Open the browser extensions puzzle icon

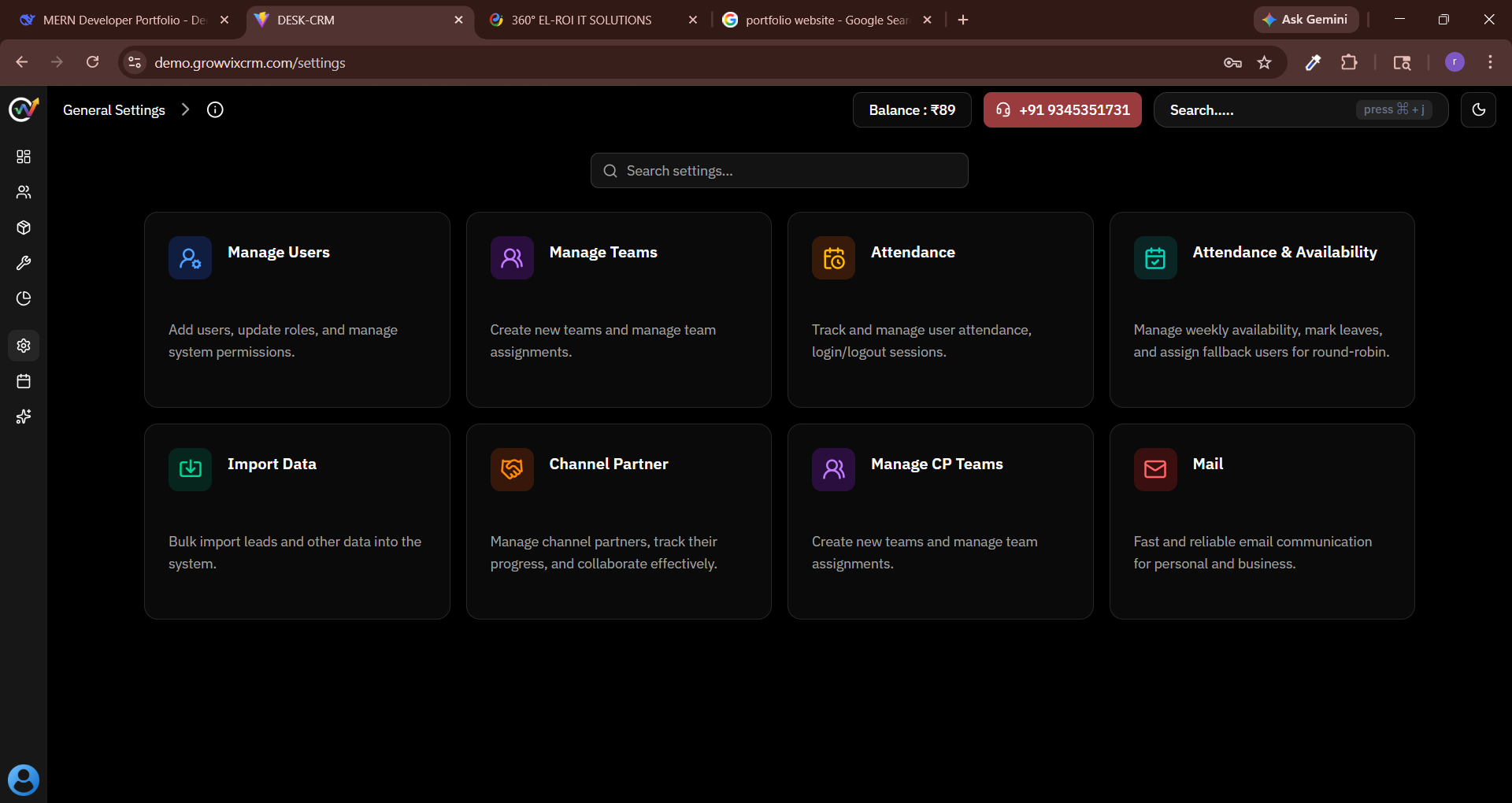(x=1349, y=62)
